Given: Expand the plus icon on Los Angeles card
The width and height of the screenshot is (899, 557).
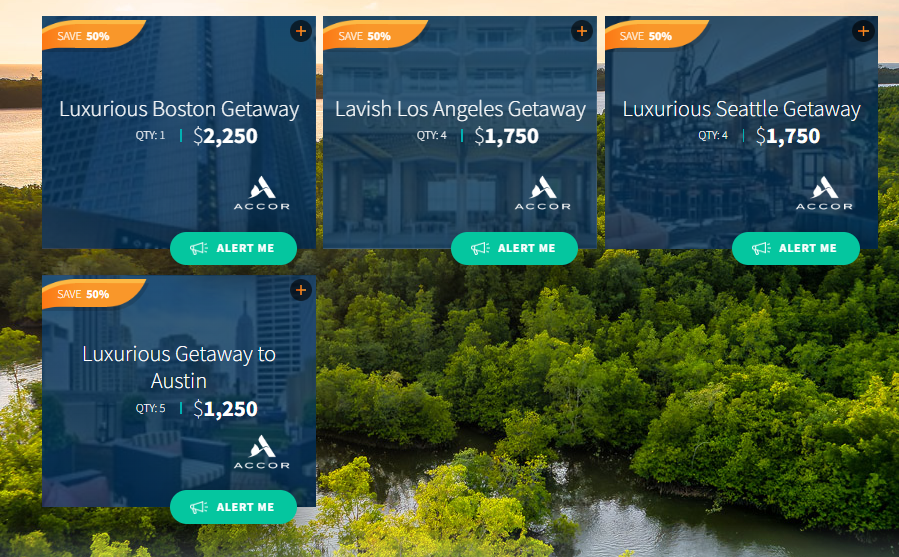Looking at the screenshot, I should pyautogui.click(x=581, y=31).
